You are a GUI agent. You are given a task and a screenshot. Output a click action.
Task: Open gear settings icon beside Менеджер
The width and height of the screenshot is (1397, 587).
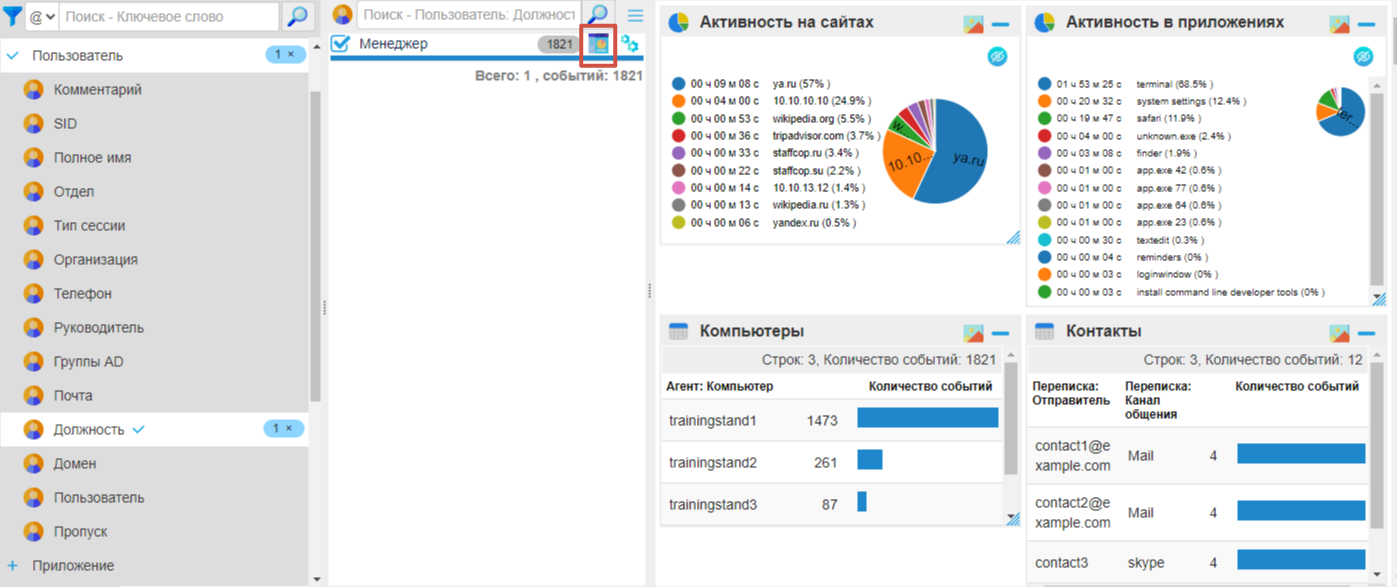pos(630,44)
